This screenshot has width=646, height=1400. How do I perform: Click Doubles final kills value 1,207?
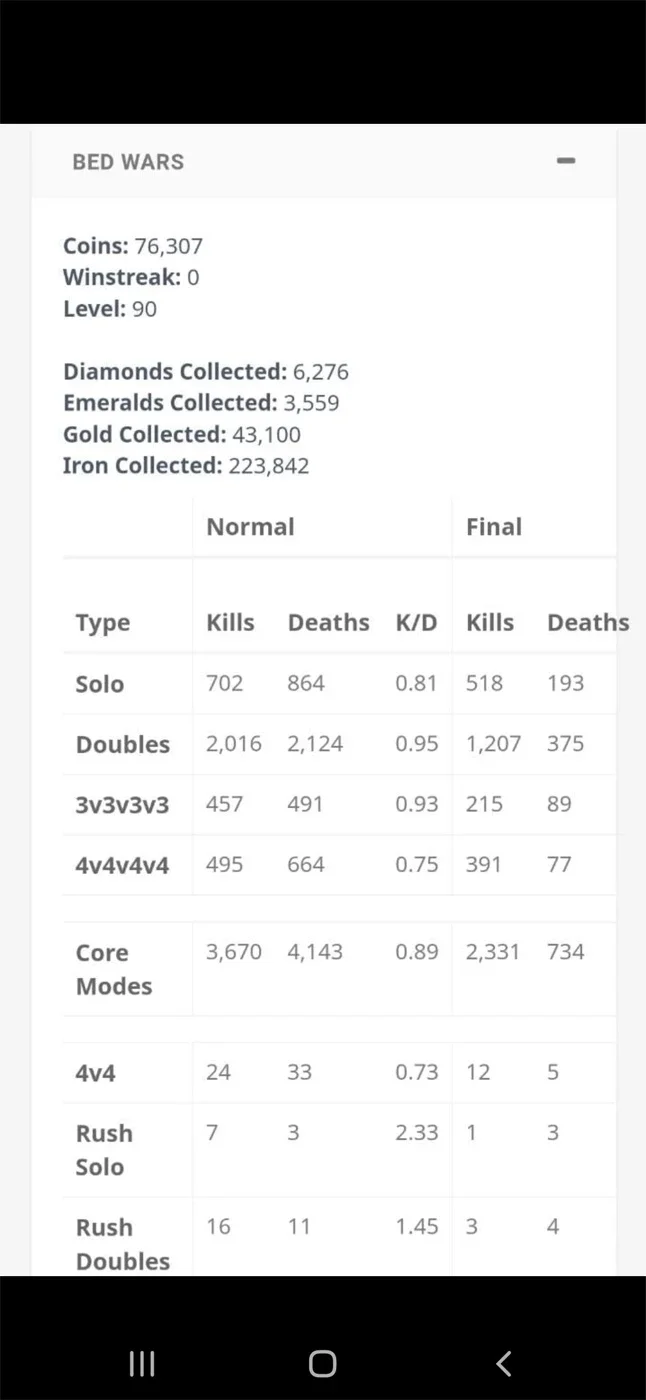[493, 744]
